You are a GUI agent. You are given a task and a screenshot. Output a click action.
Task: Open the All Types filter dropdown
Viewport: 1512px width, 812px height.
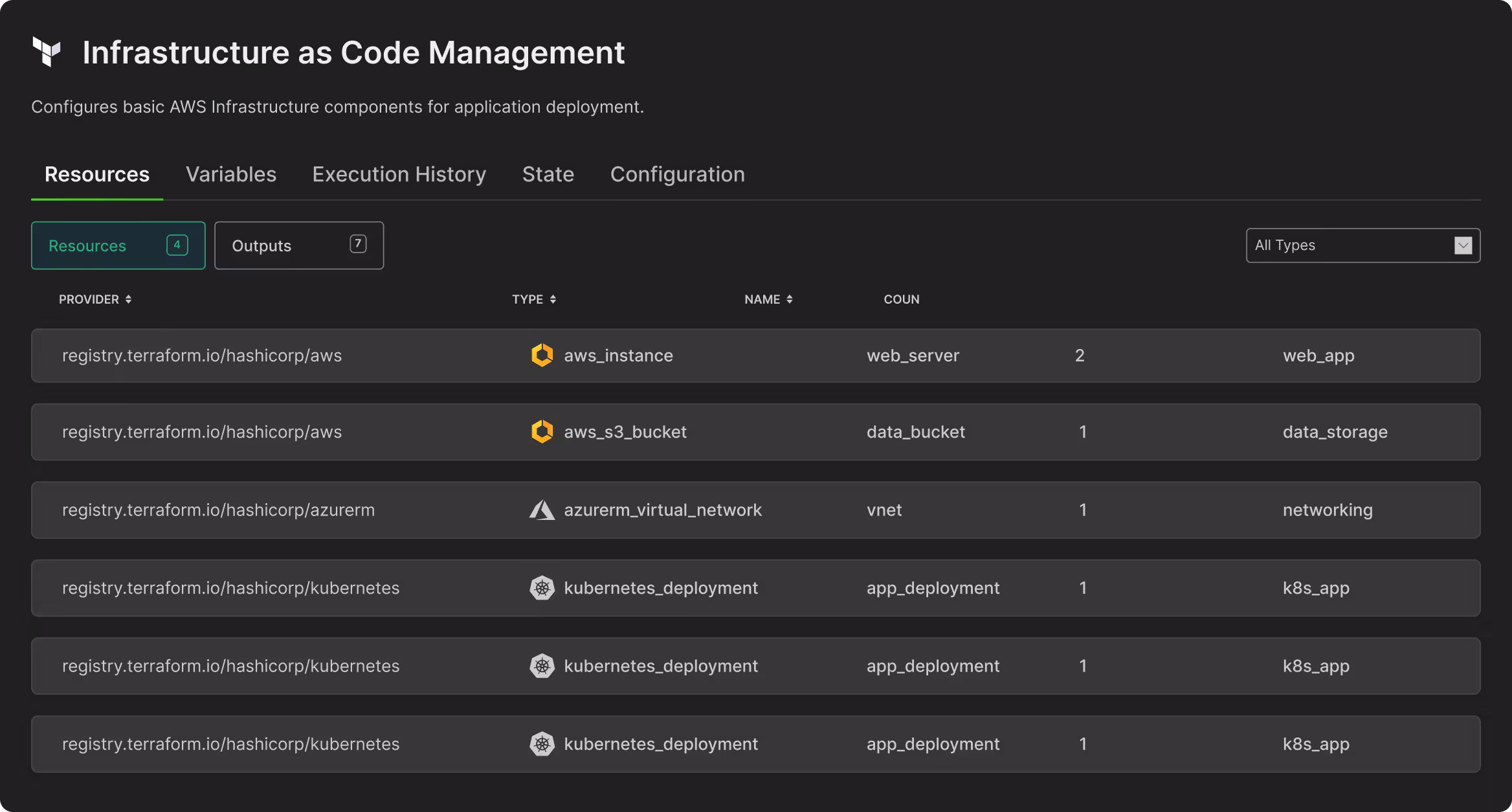1363,245
